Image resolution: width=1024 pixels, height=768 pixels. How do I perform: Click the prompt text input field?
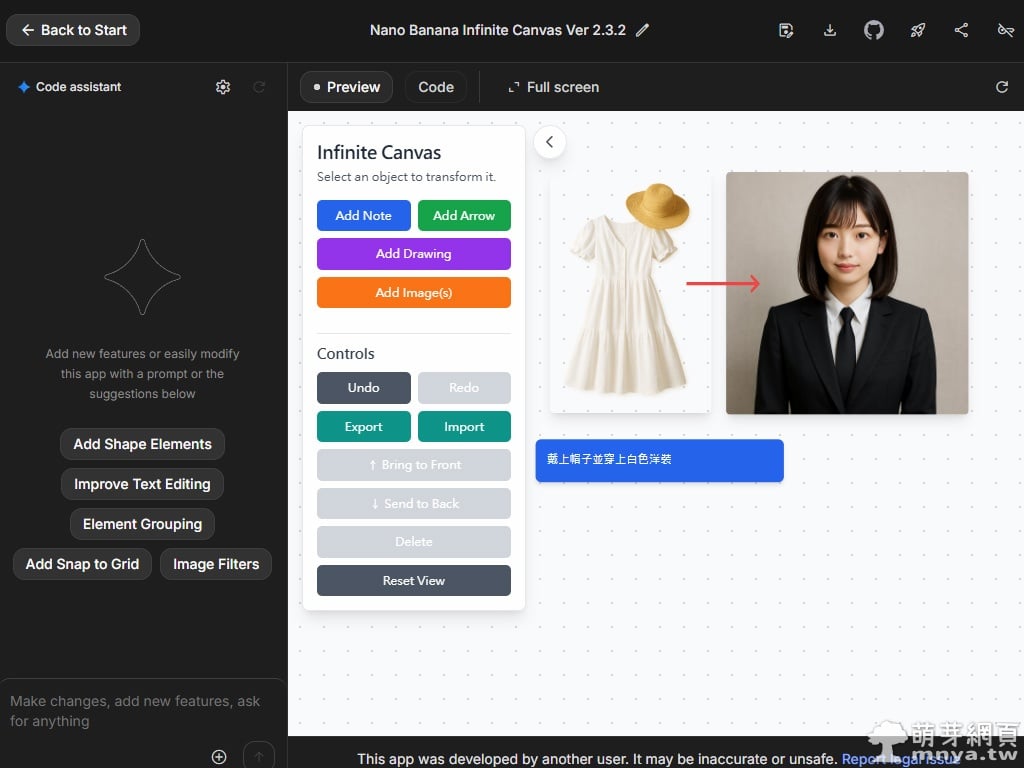point(140,711)
